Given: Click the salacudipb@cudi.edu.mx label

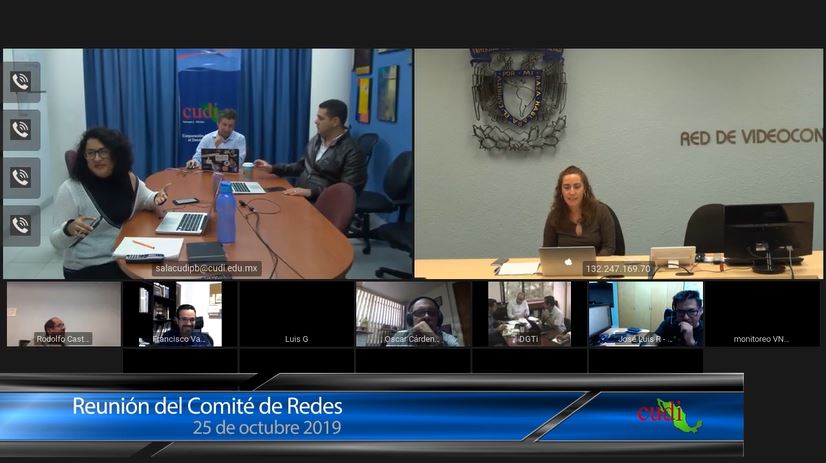Looking at the screenshot, I should (206, 269).
